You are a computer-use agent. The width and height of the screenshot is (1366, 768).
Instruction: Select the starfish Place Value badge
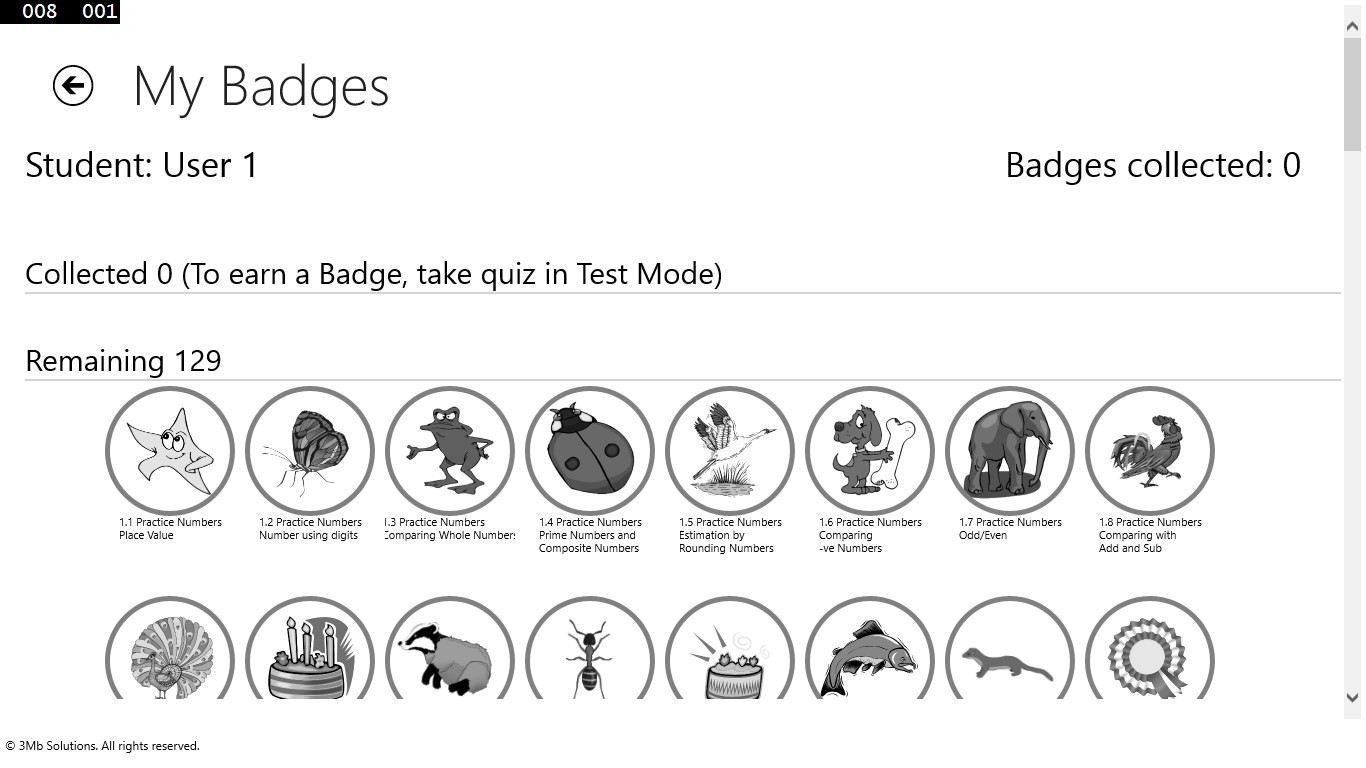[170, 451]
